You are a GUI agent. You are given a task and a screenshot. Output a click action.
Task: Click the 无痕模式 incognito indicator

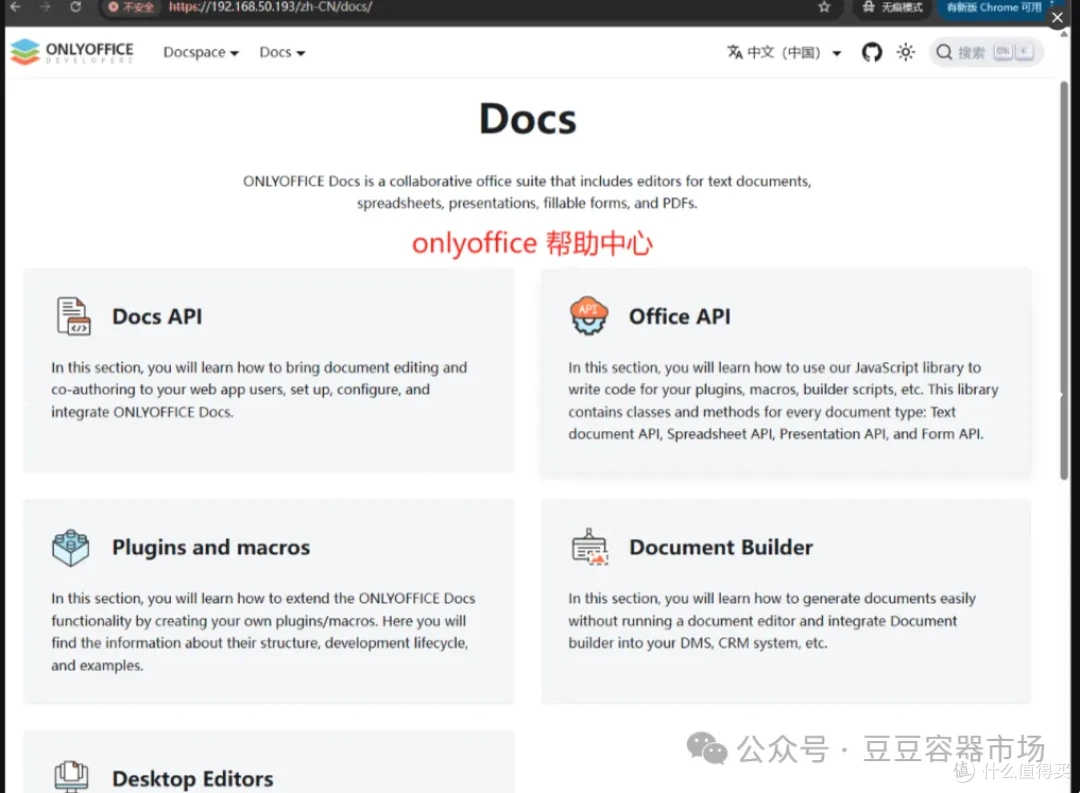coord(893,7)
